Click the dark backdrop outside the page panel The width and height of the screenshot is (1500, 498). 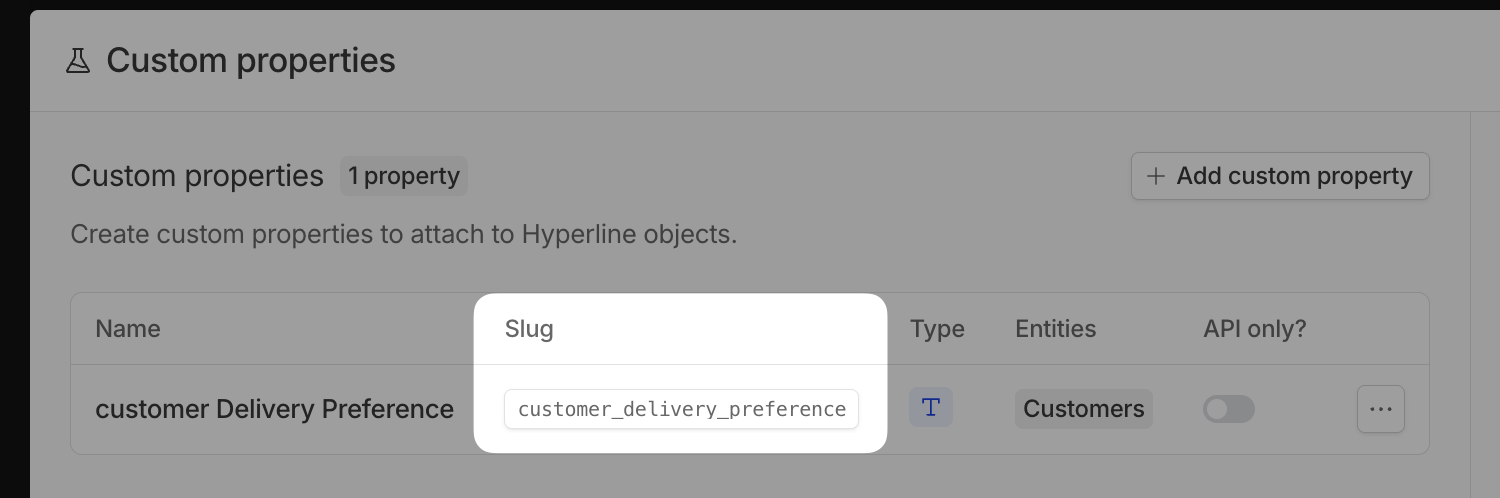[14, 250]
